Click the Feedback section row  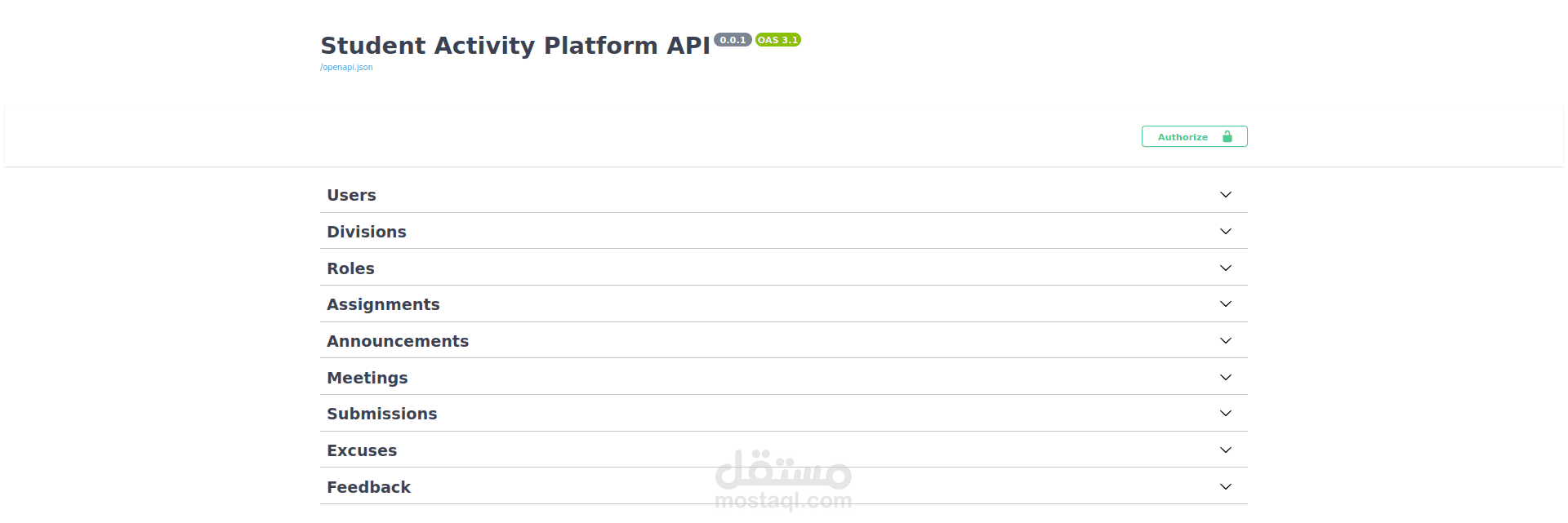tap(784, 486)
